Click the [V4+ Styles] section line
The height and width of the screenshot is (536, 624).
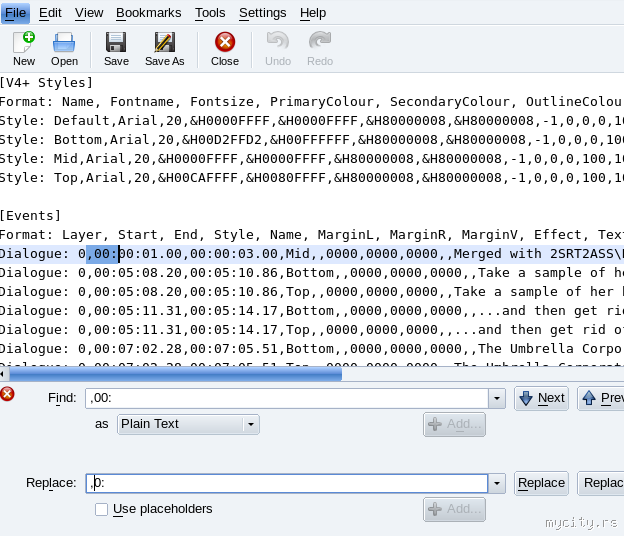pyautogui.click(x=46, y=83)
